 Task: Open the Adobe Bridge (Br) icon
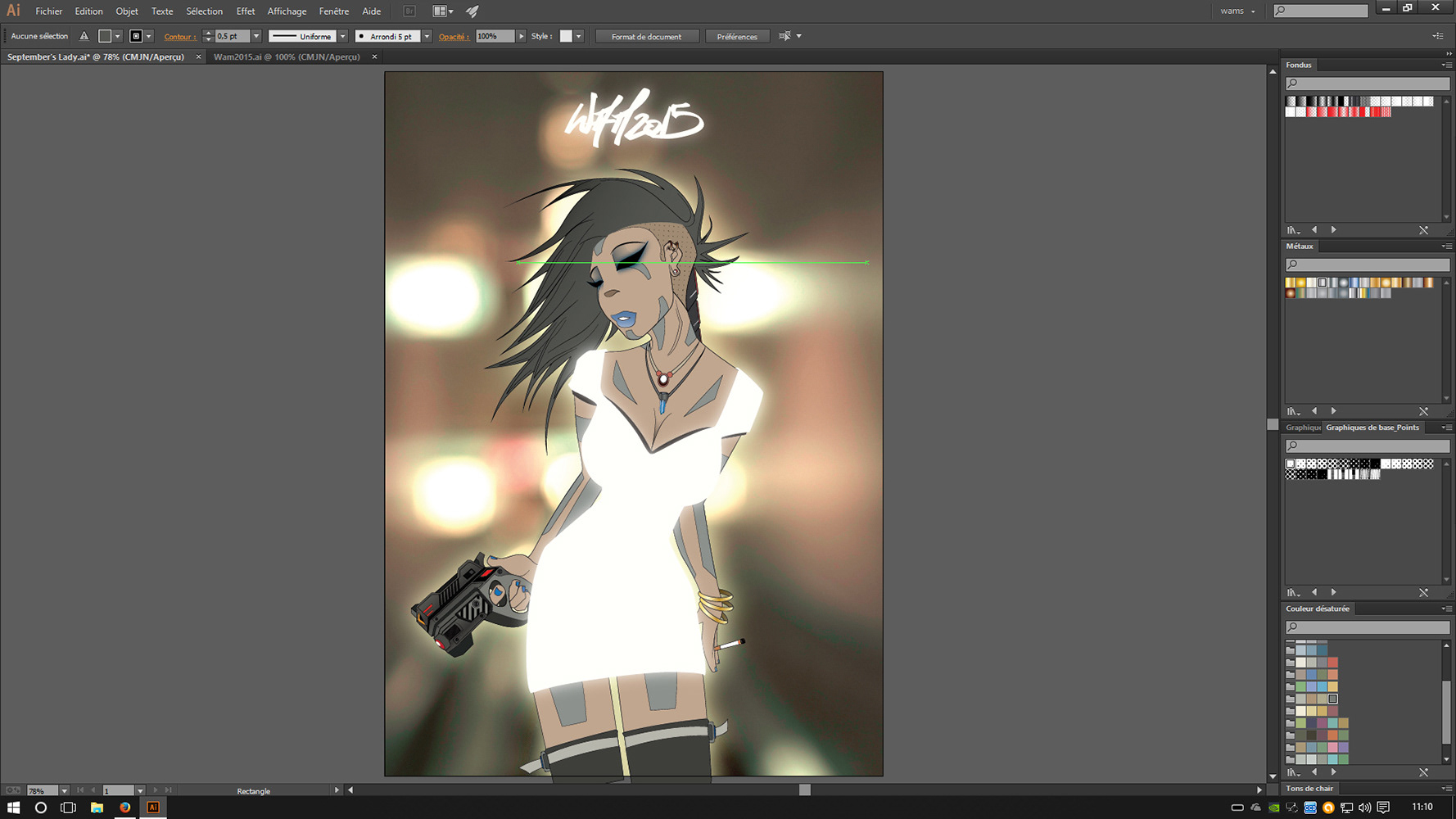pos(409,11)
